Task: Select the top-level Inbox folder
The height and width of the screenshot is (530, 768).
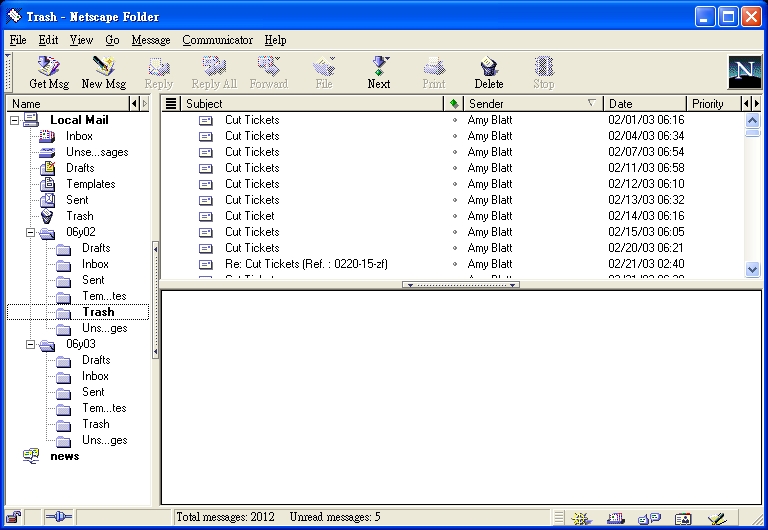Action: pos(79,136)
